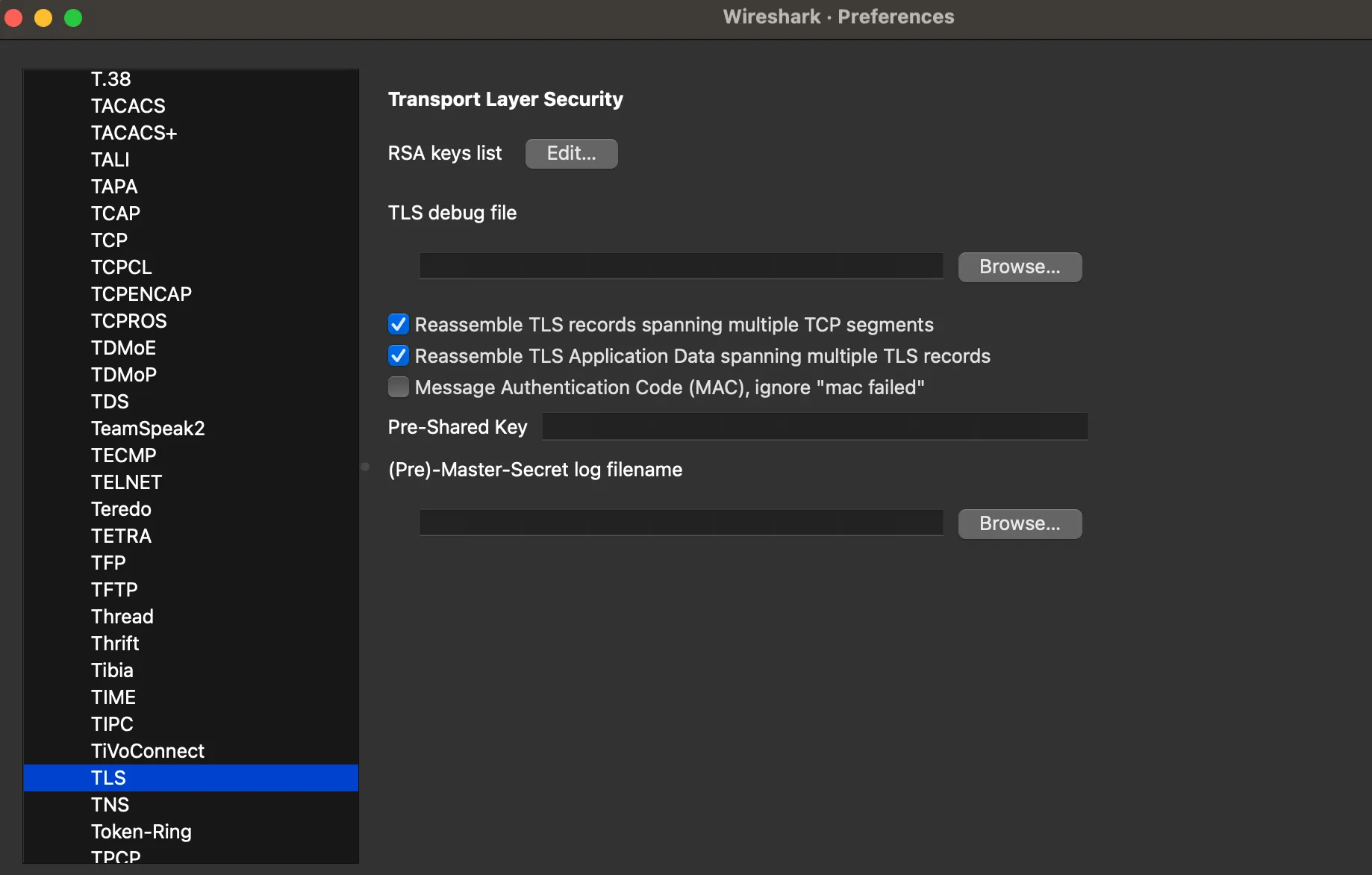Choose TELNET from the protocol list
Image resolution: width=1372 pixels, height=875 pixels.
(126, 482)
